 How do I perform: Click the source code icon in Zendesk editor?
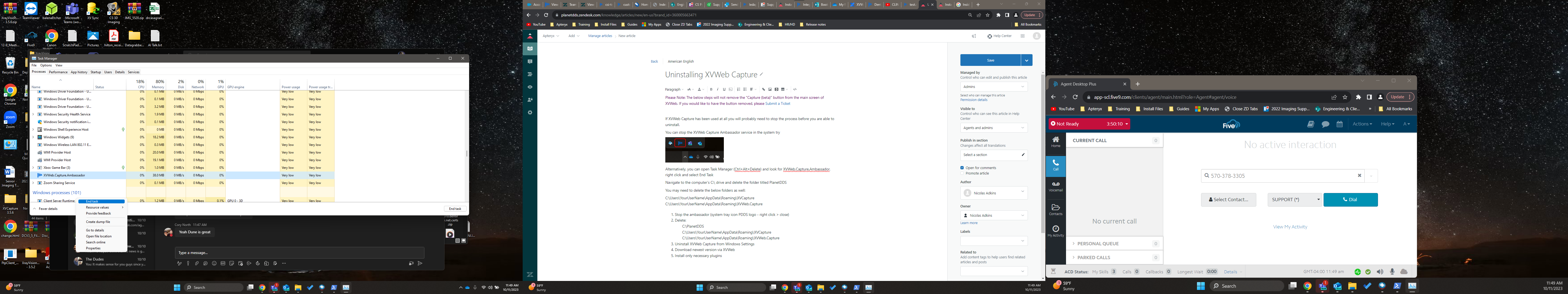point(794,90)
